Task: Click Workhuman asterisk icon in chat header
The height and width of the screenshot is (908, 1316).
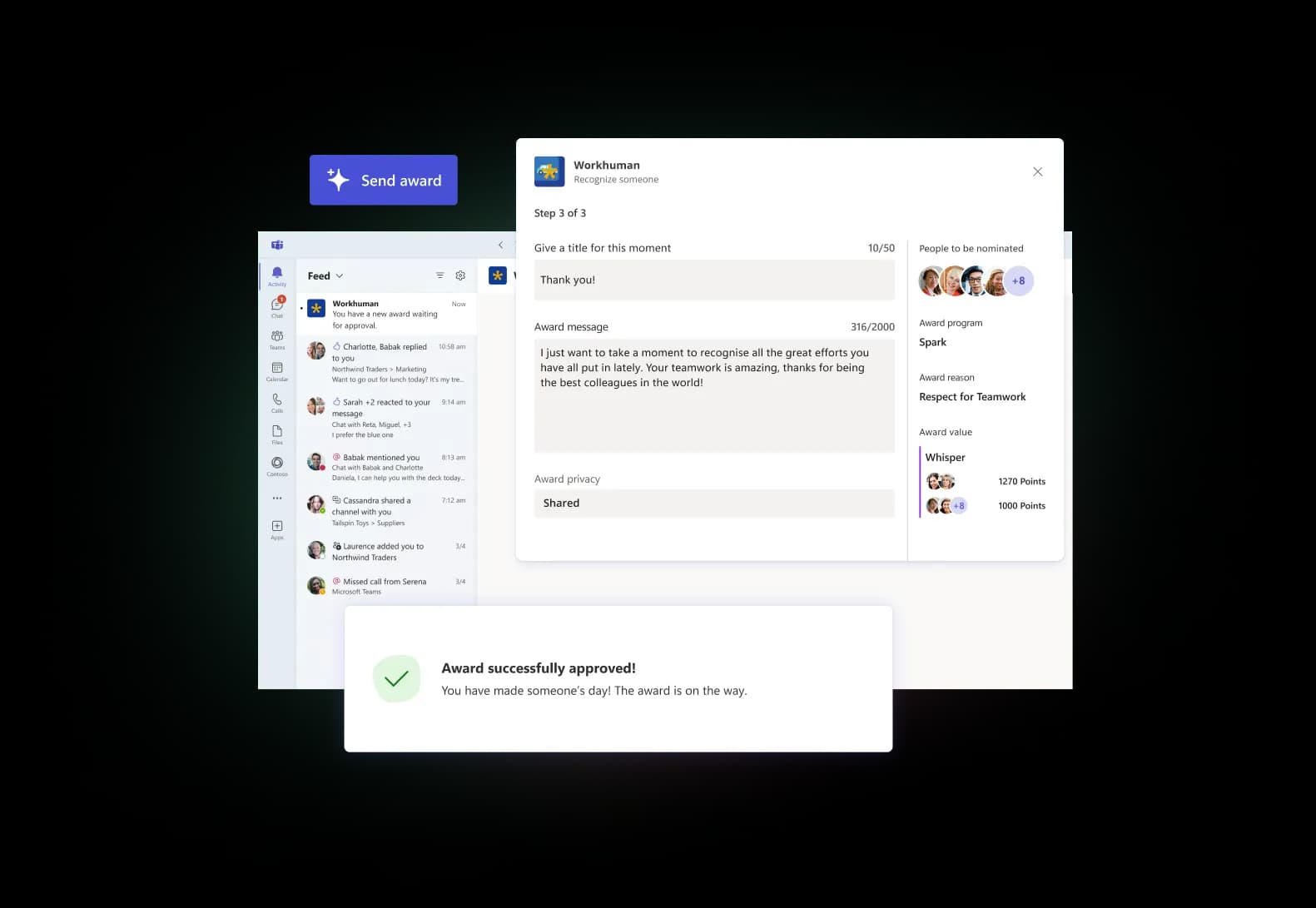Action: (498, 275)
